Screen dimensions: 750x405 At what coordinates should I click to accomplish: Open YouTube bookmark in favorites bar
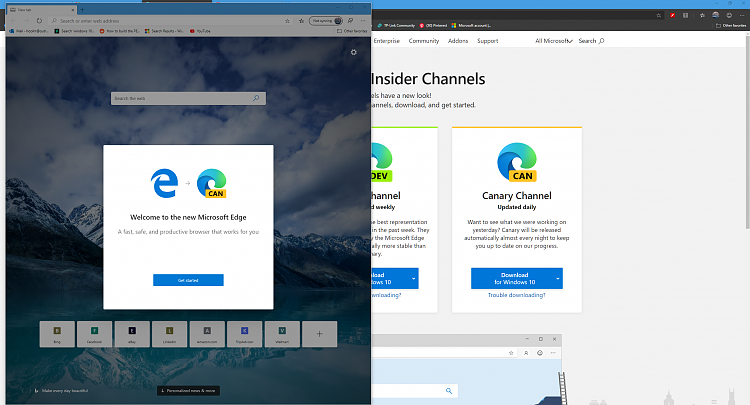(200, 31)
